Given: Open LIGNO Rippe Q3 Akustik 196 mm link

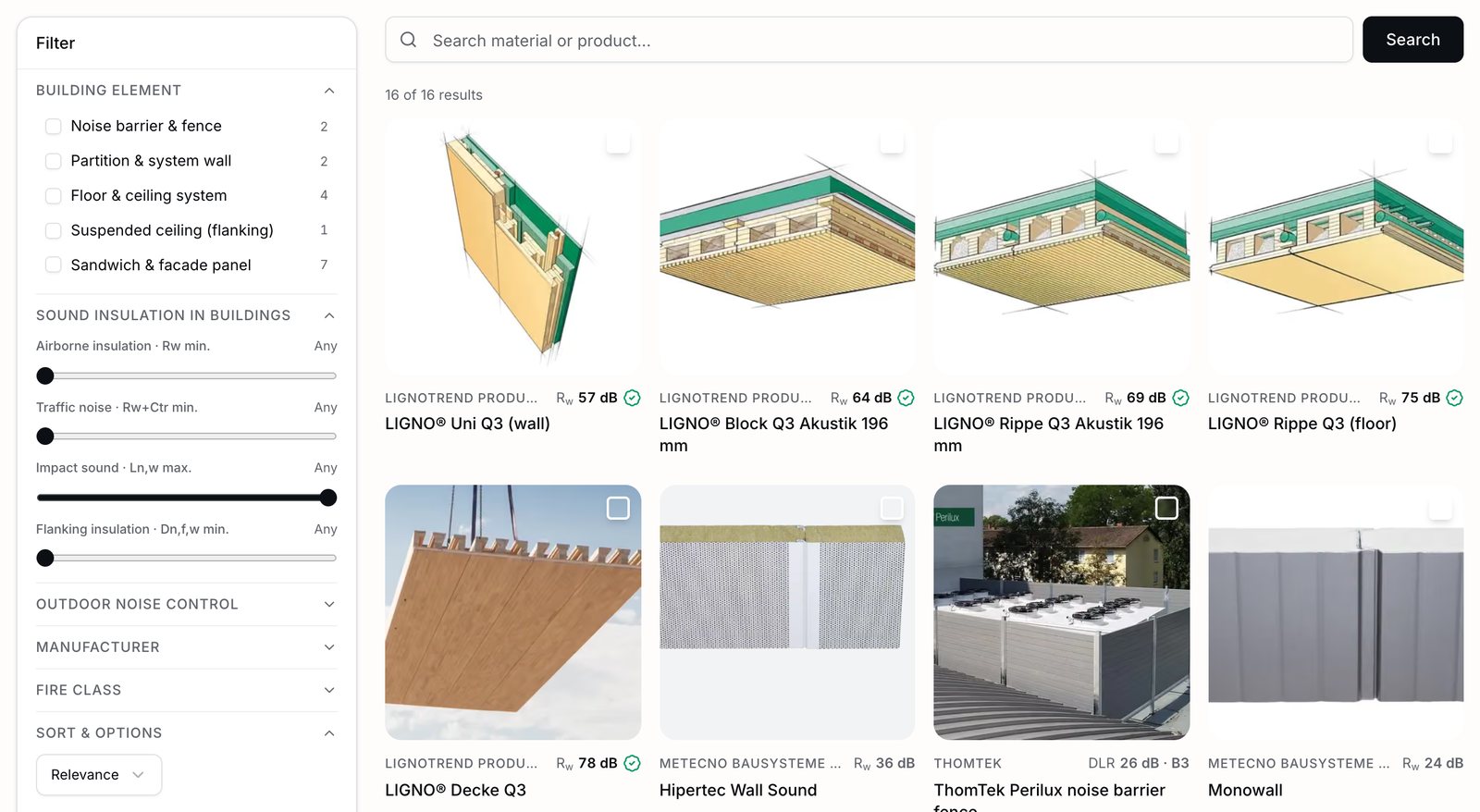Looking at the screenshot, I should tap(1048, 435).
